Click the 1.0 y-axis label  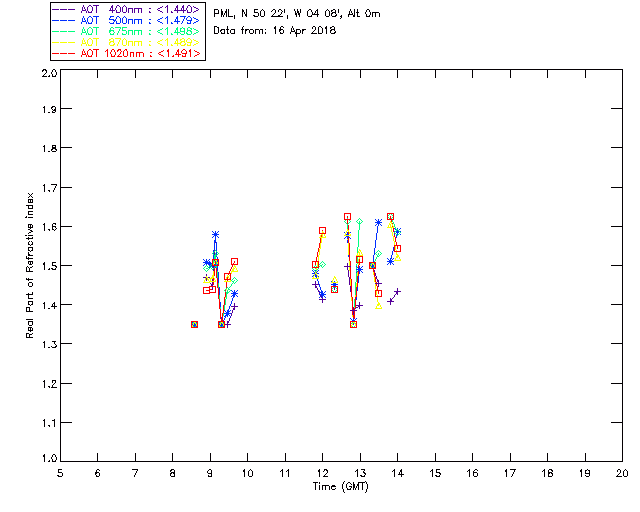[x=49, y=458]
